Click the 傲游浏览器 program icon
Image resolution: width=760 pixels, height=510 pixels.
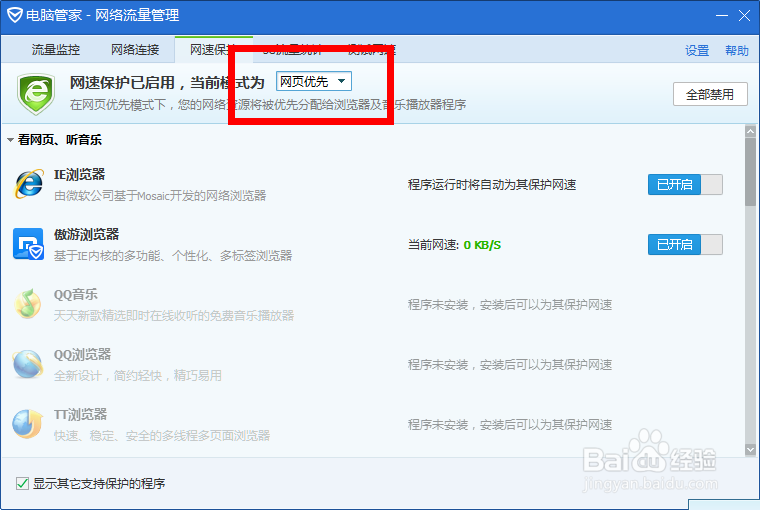[28, 244]
